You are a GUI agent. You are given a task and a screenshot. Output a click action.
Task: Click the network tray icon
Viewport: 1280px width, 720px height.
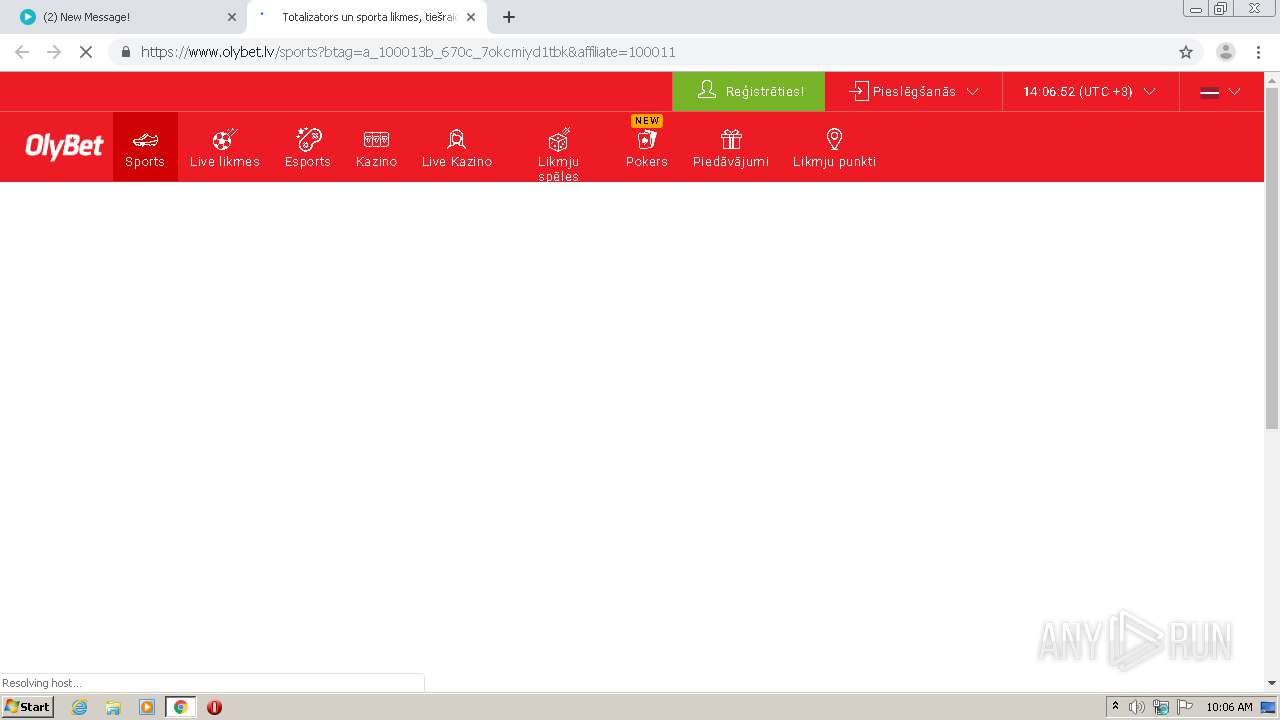(x=1161, y=707)
